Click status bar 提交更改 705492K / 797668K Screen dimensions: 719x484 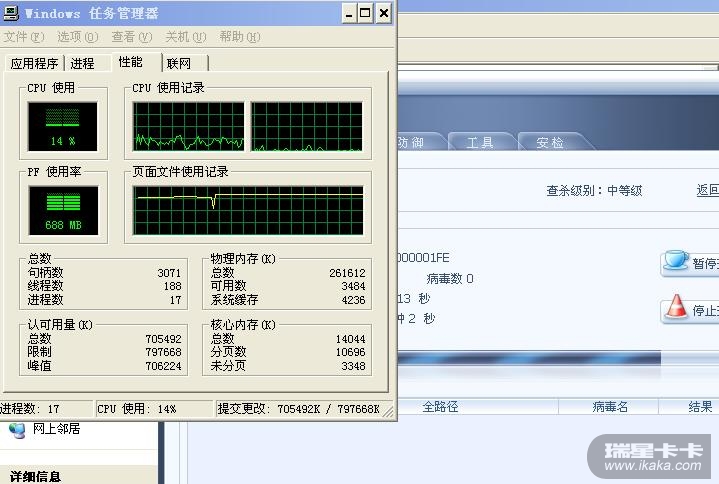[x=299, y=408]
